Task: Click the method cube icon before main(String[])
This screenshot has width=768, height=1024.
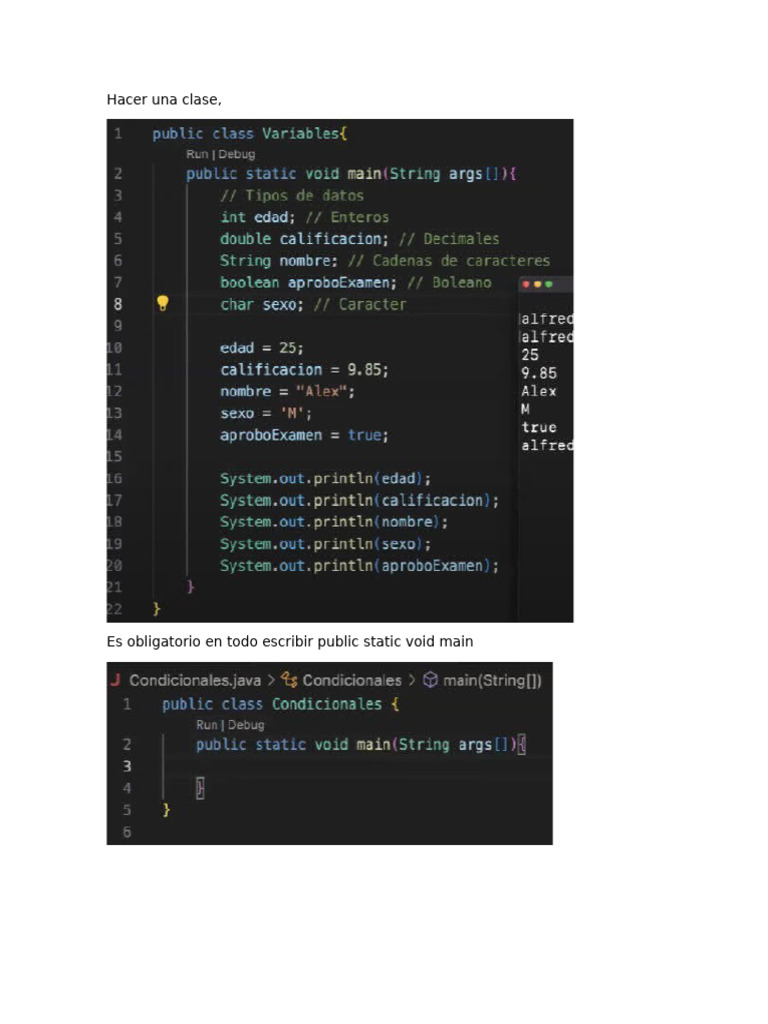Action: 430,680
